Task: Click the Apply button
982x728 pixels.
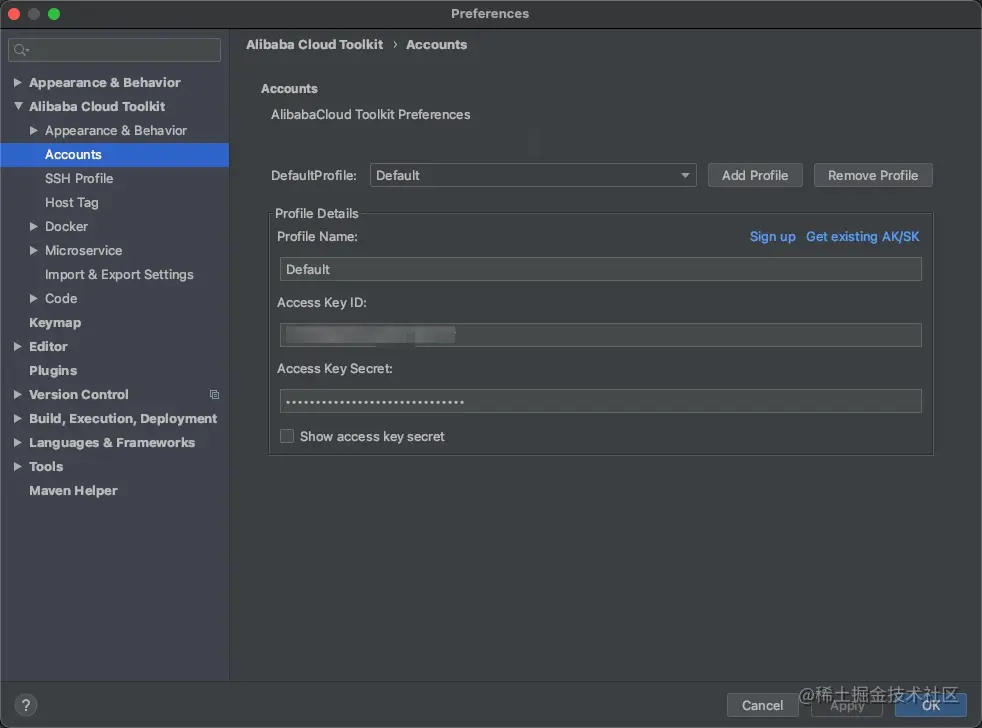Action: (x=847, y=705)
